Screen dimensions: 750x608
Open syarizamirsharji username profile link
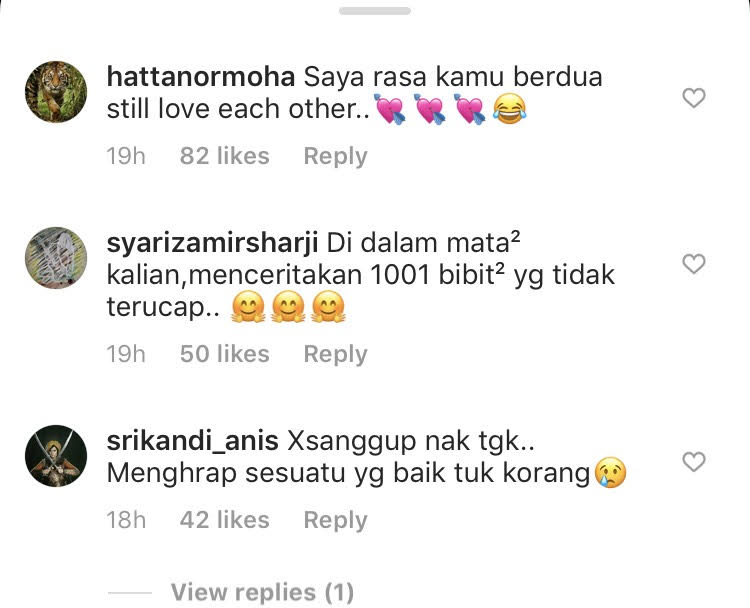[212, 243]
